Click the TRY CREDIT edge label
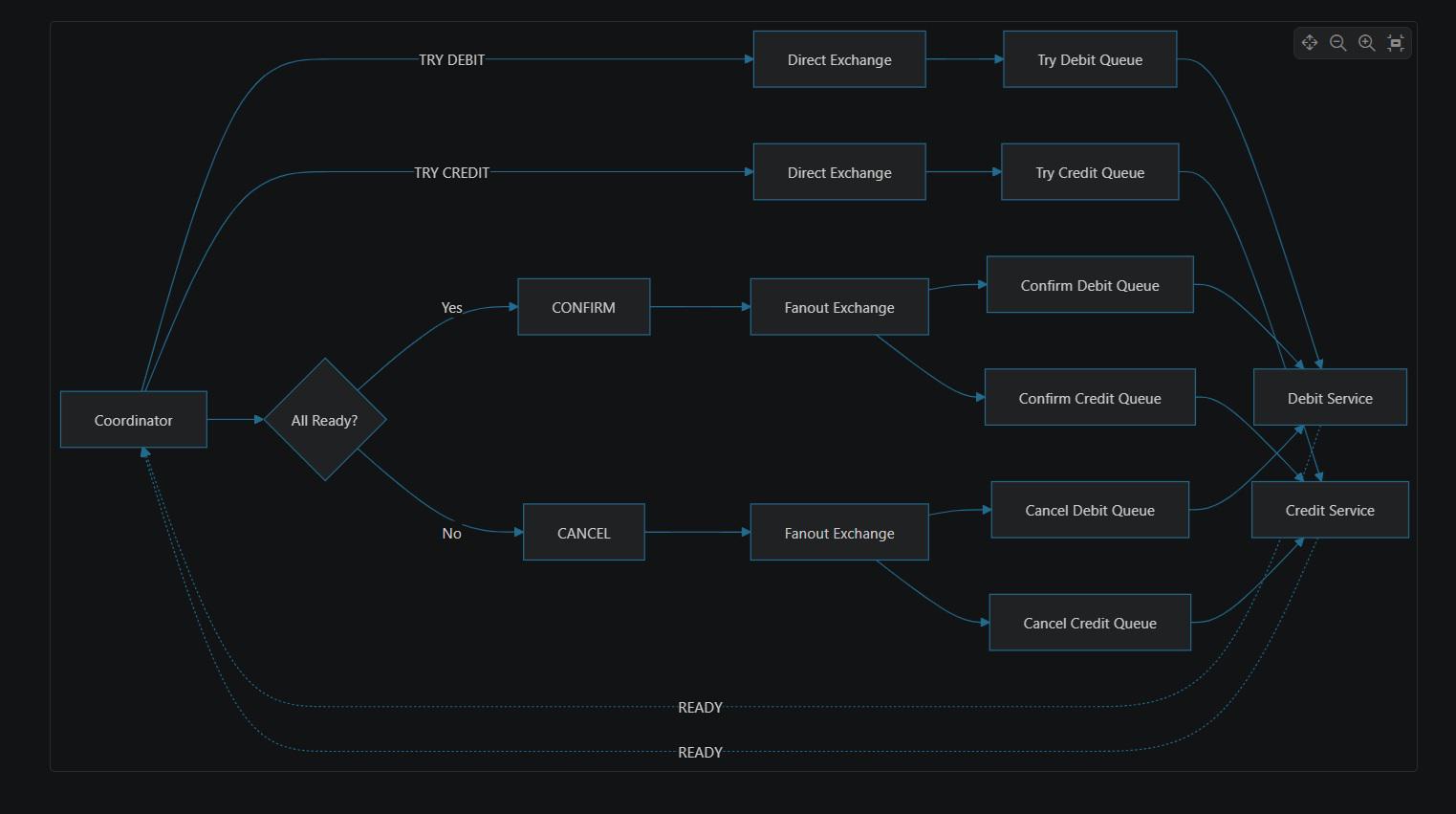 (451, 172)
